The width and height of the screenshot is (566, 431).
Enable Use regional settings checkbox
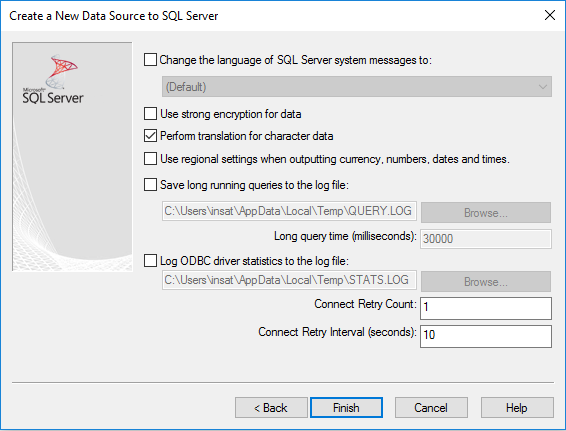(150, 159)
